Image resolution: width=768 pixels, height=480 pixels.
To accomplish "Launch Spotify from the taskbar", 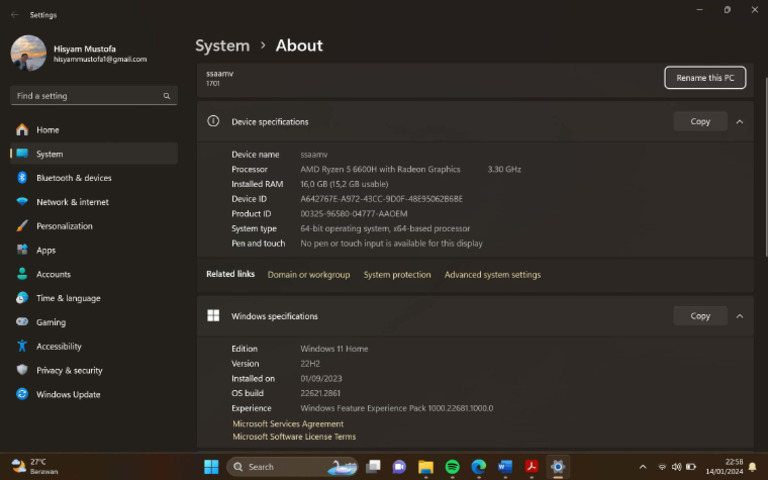I will (452, 467).
